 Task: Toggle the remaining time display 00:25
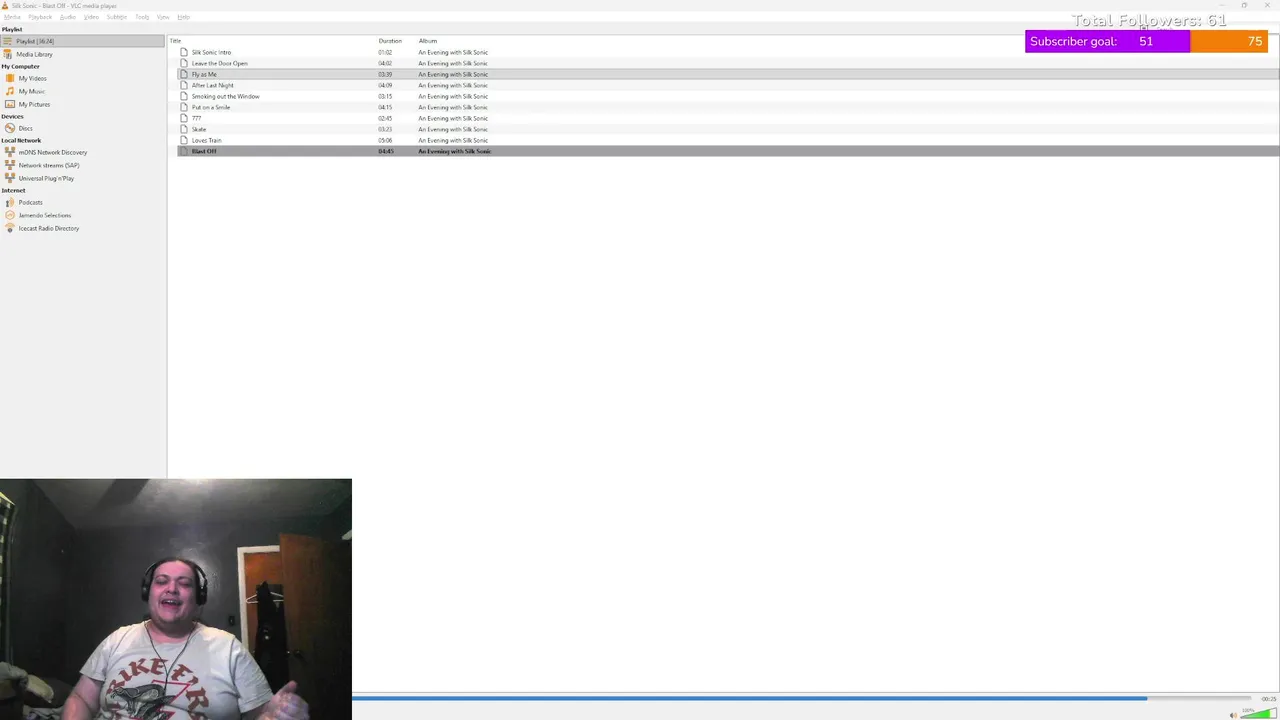[1269, 698]
